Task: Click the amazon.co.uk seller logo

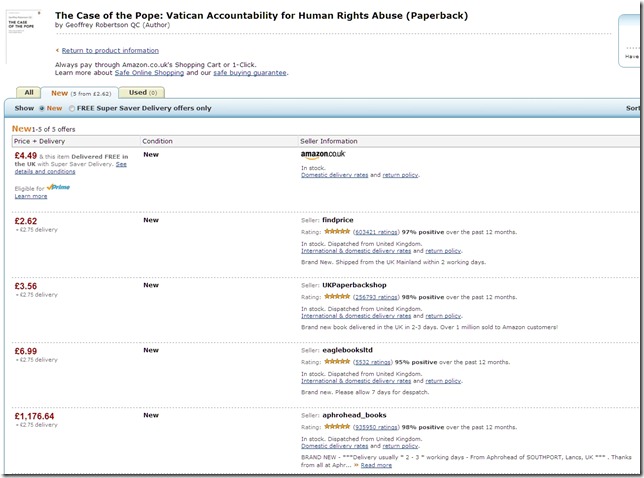Action: pyautogui.click(x=323, y=154)
